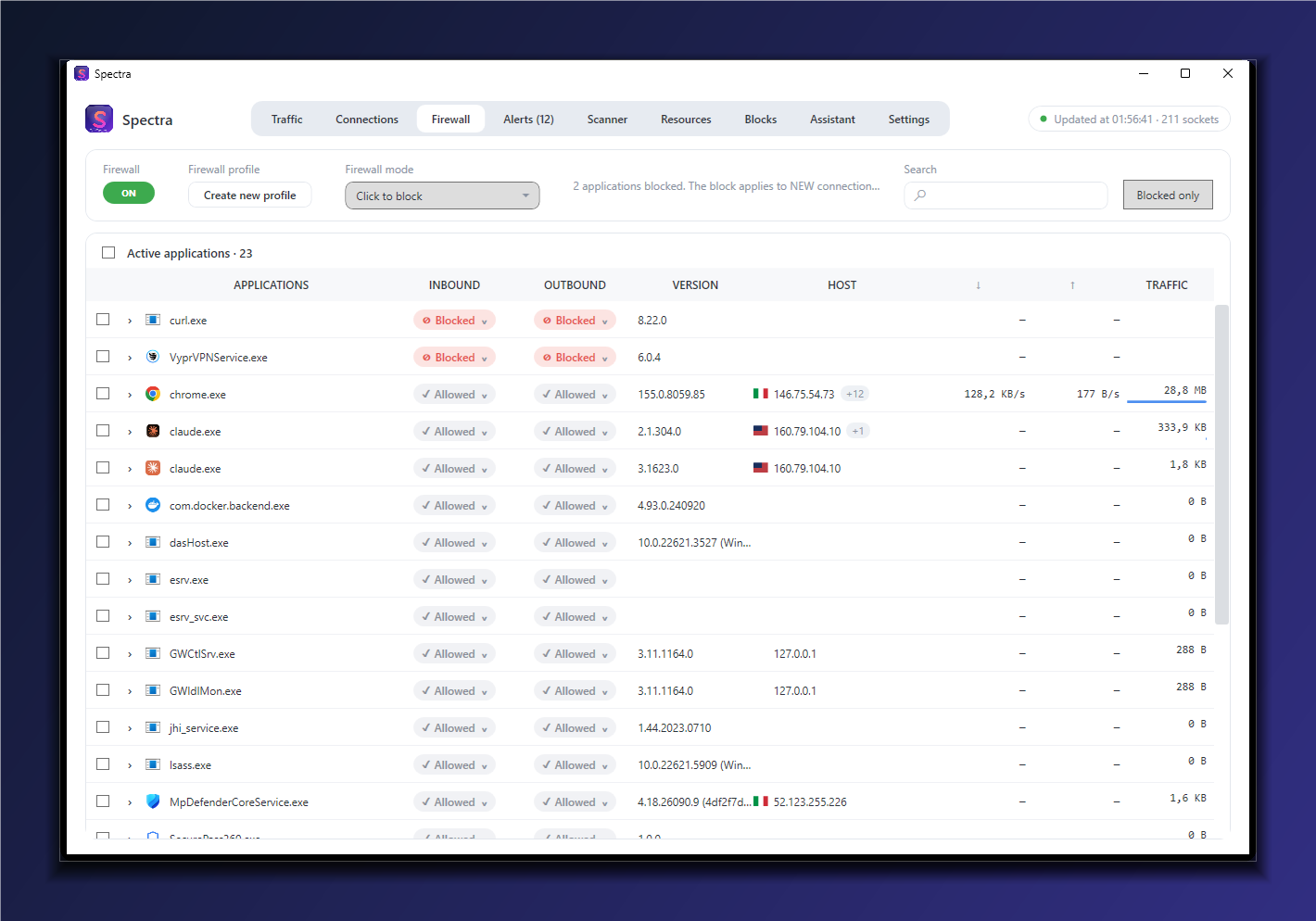This screenshot has height=921, width=1316.
Task: Go to the Scanner tab
Action: click(607, 120)
